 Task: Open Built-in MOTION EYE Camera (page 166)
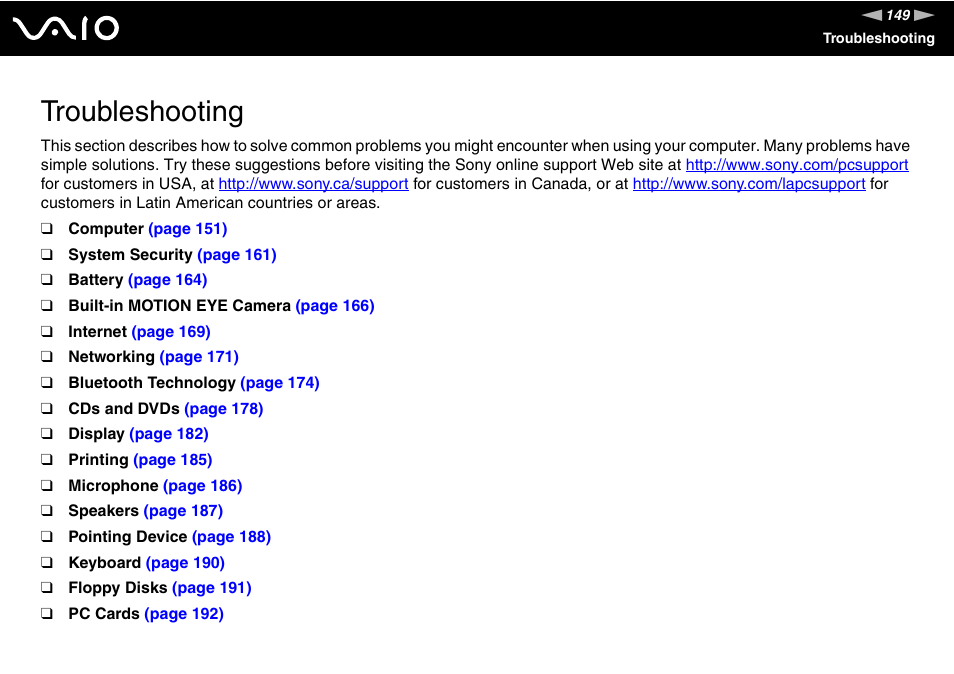click(x=335, y=306)
